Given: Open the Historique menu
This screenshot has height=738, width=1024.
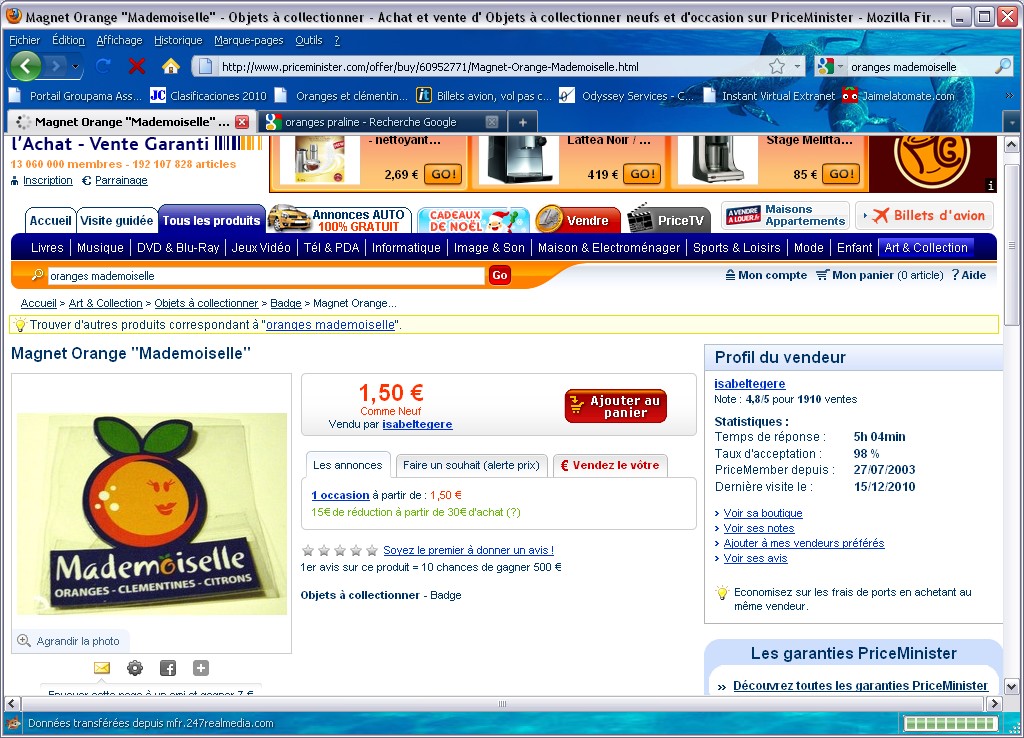Looking at the screenshot, I should point(178,40).
